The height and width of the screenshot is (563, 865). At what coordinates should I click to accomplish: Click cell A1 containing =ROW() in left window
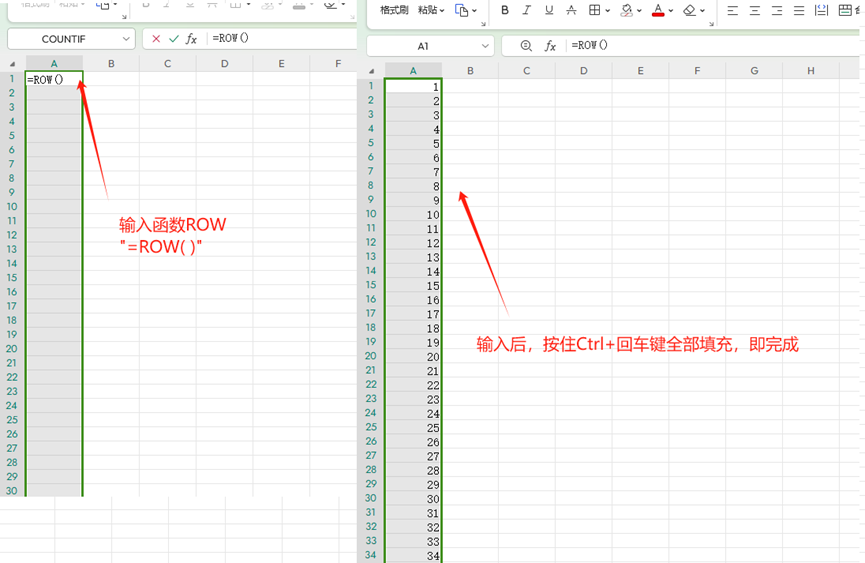pos(54,80)
